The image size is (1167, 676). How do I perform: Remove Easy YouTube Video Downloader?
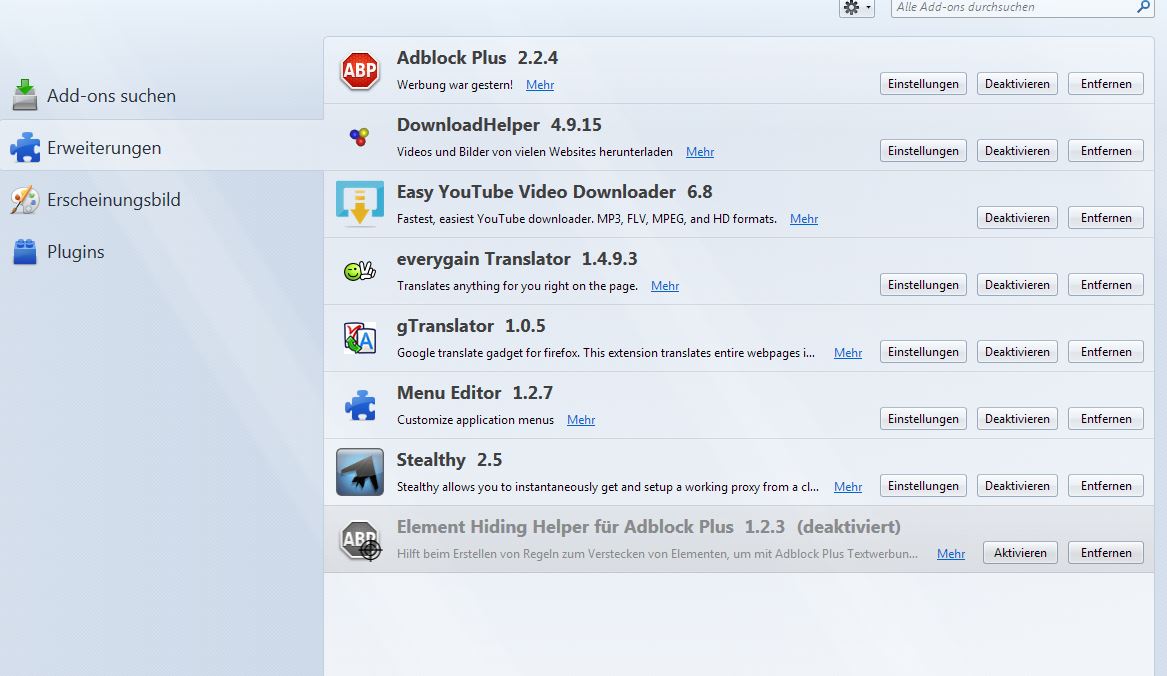coord(1106,217)
